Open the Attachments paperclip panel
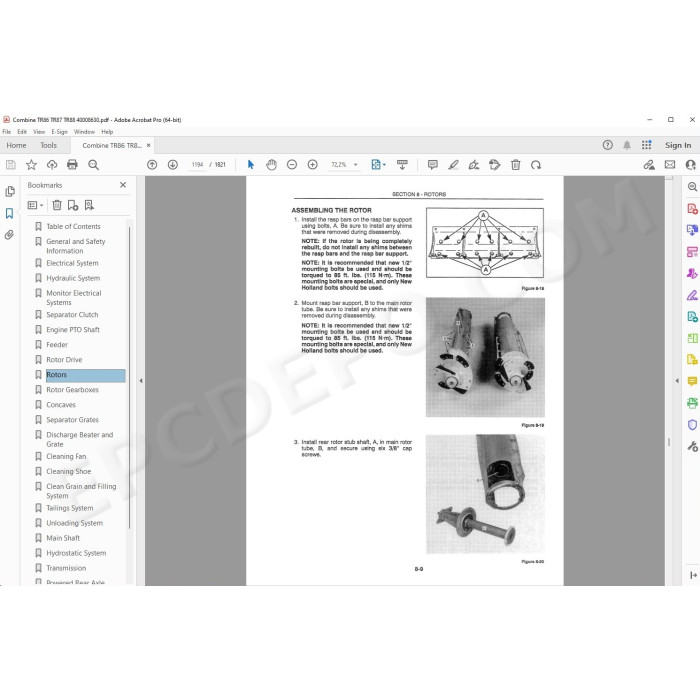700x700 pixels. tap(9, 235)
